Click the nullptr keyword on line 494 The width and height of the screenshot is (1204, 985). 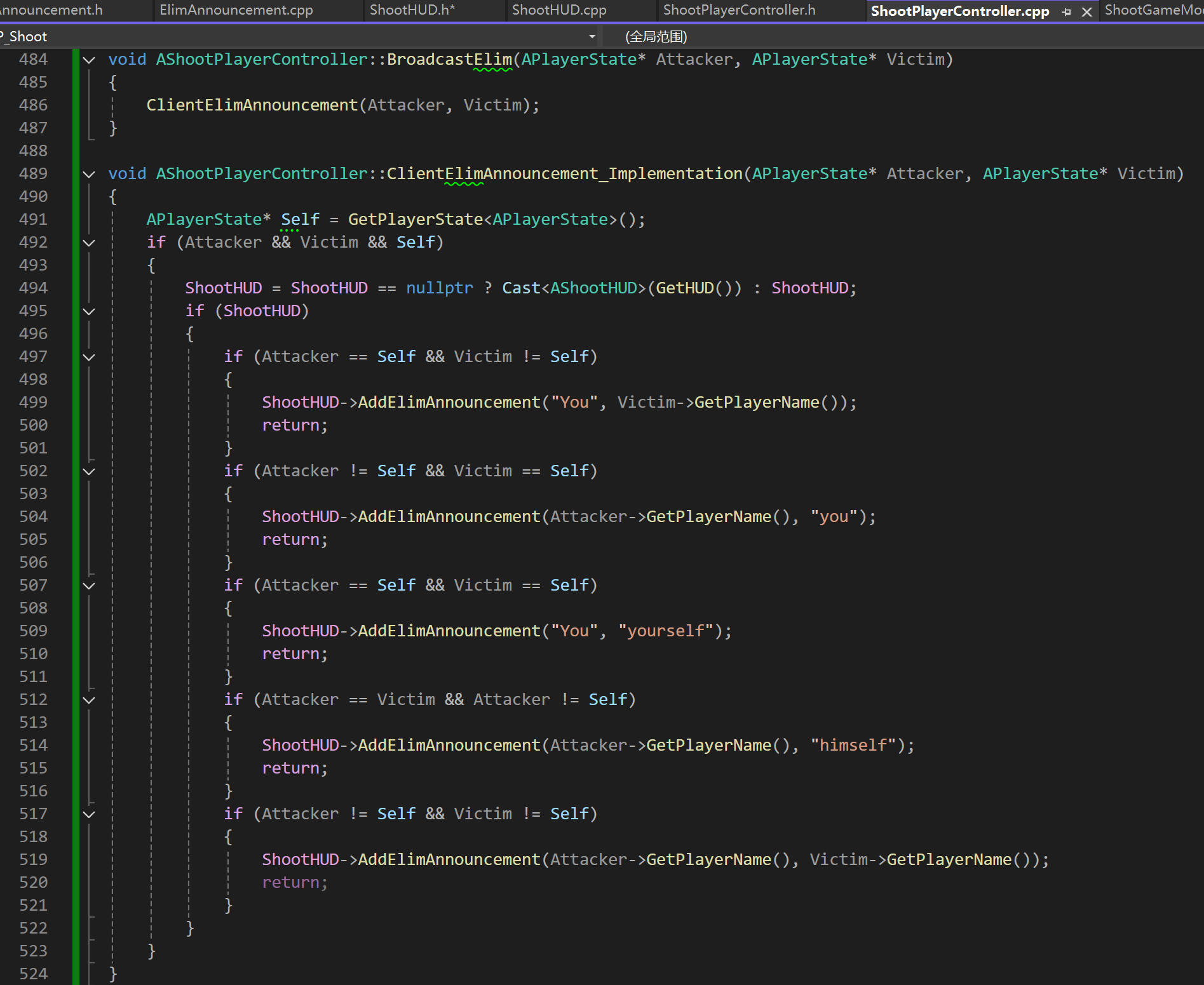pyautogui.click(x=440, y=288)
